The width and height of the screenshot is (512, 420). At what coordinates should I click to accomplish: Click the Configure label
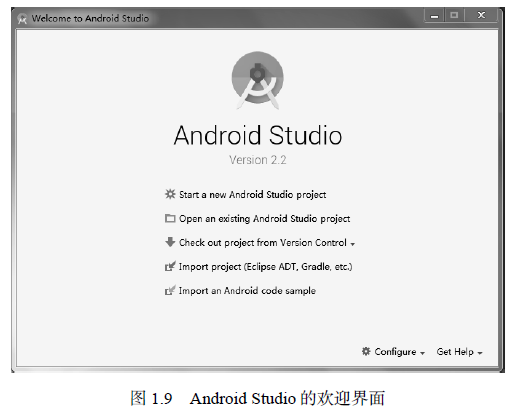[395, 352]
